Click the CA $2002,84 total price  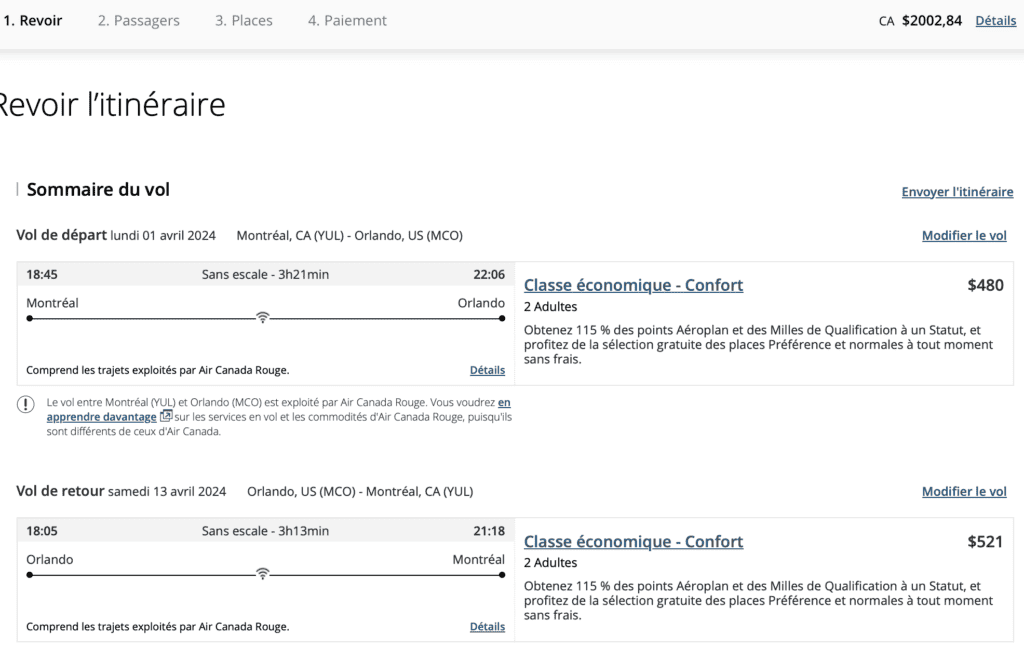930,20
